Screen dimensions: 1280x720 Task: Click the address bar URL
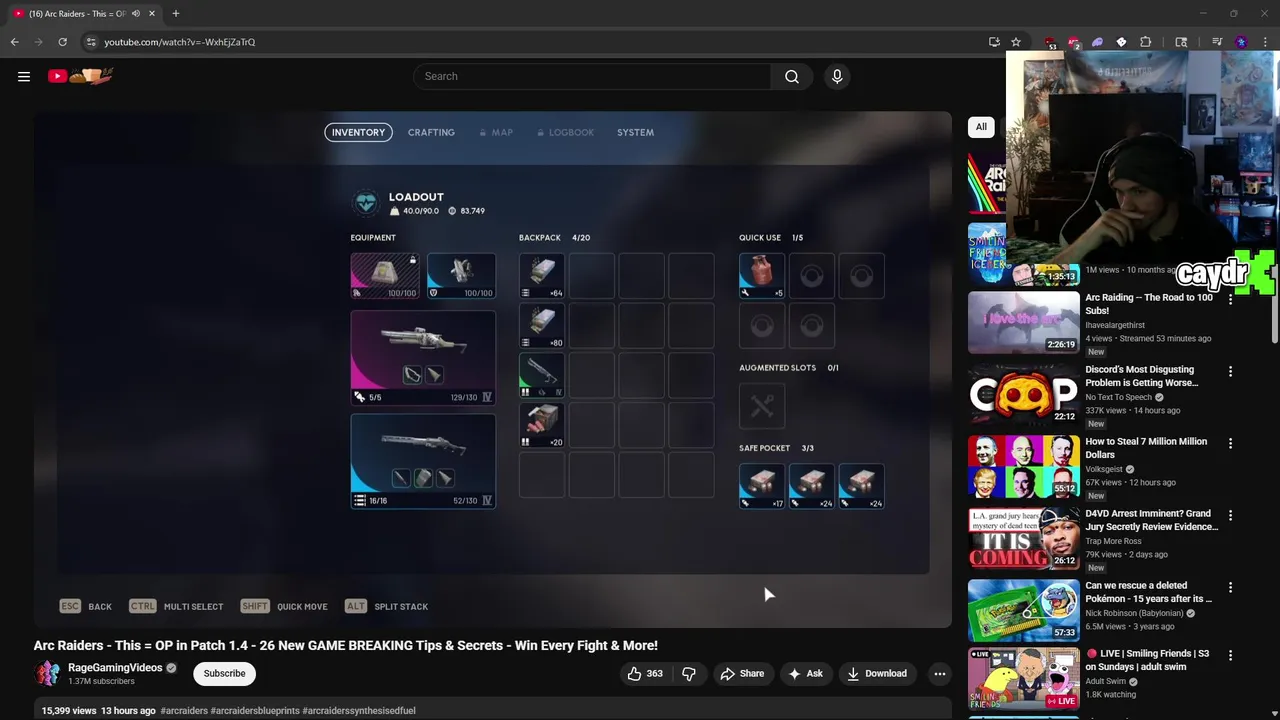coord(180,42)
